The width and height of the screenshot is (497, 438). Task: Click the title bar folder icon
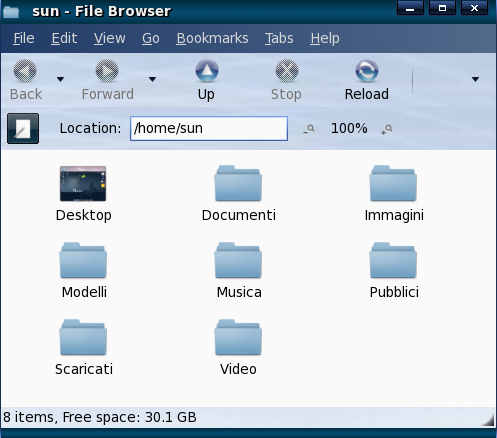[x=11, y=12]
